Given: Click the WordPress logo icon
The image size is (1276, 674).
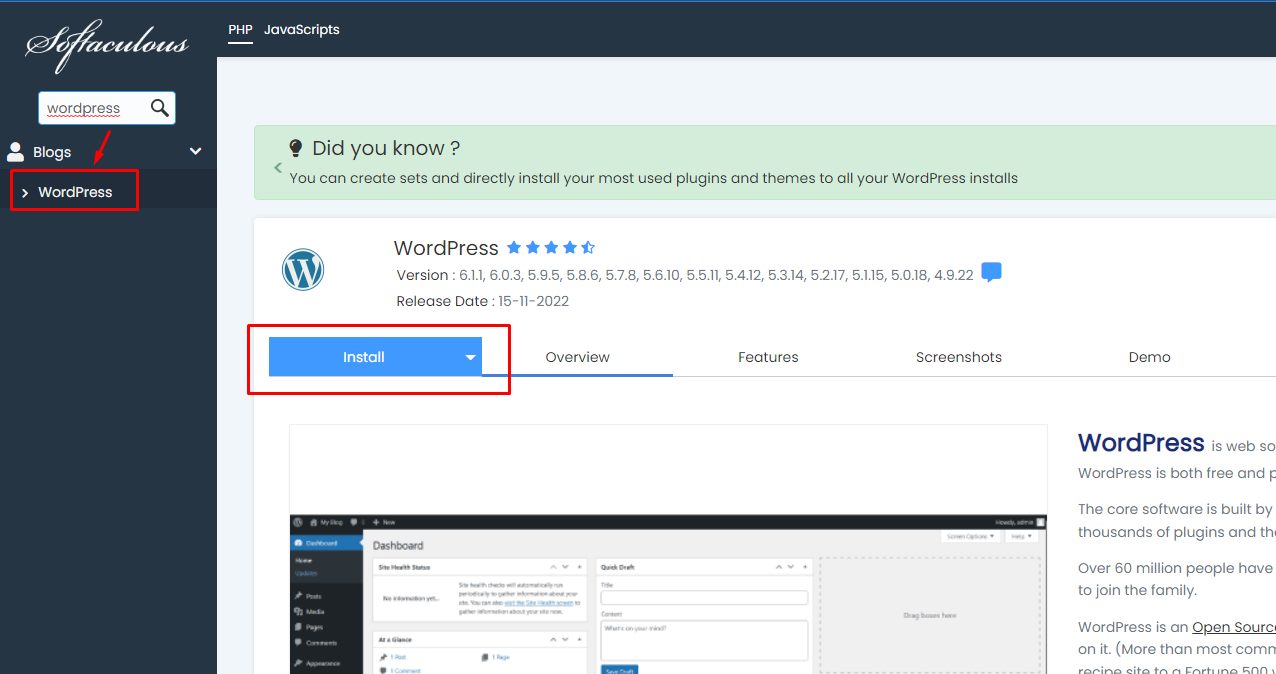Looking at the screenshot, I should (303, 270).
